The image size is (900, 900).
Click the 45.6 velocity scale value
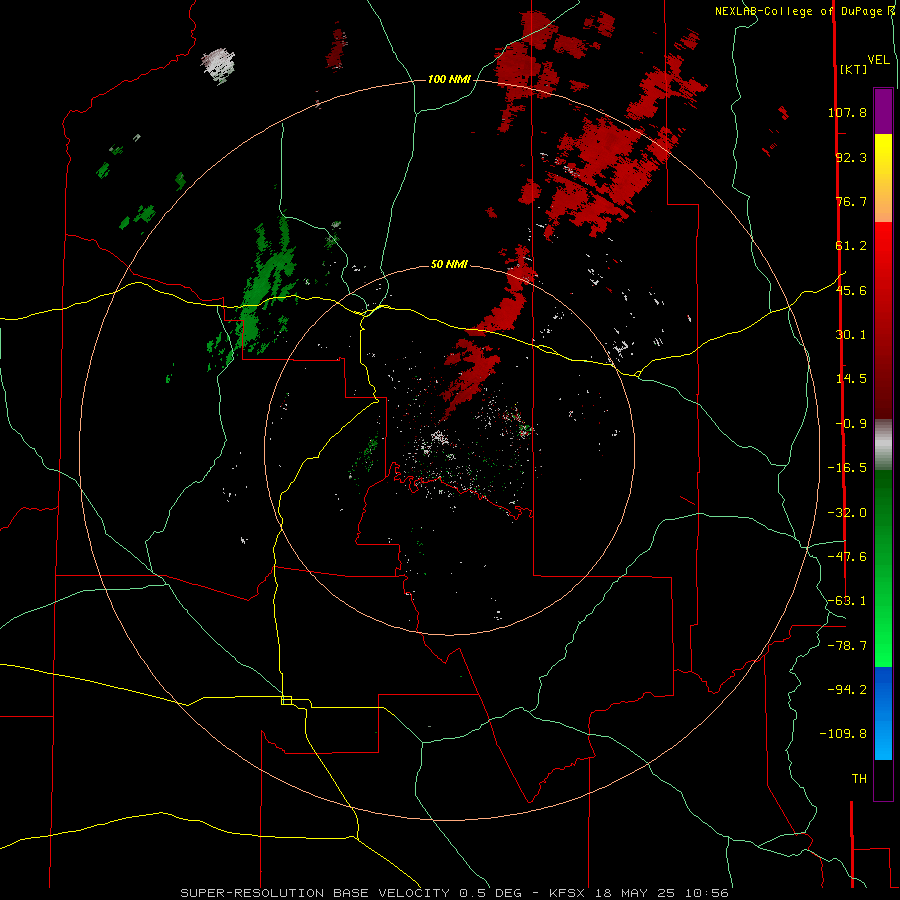point(851,290)
